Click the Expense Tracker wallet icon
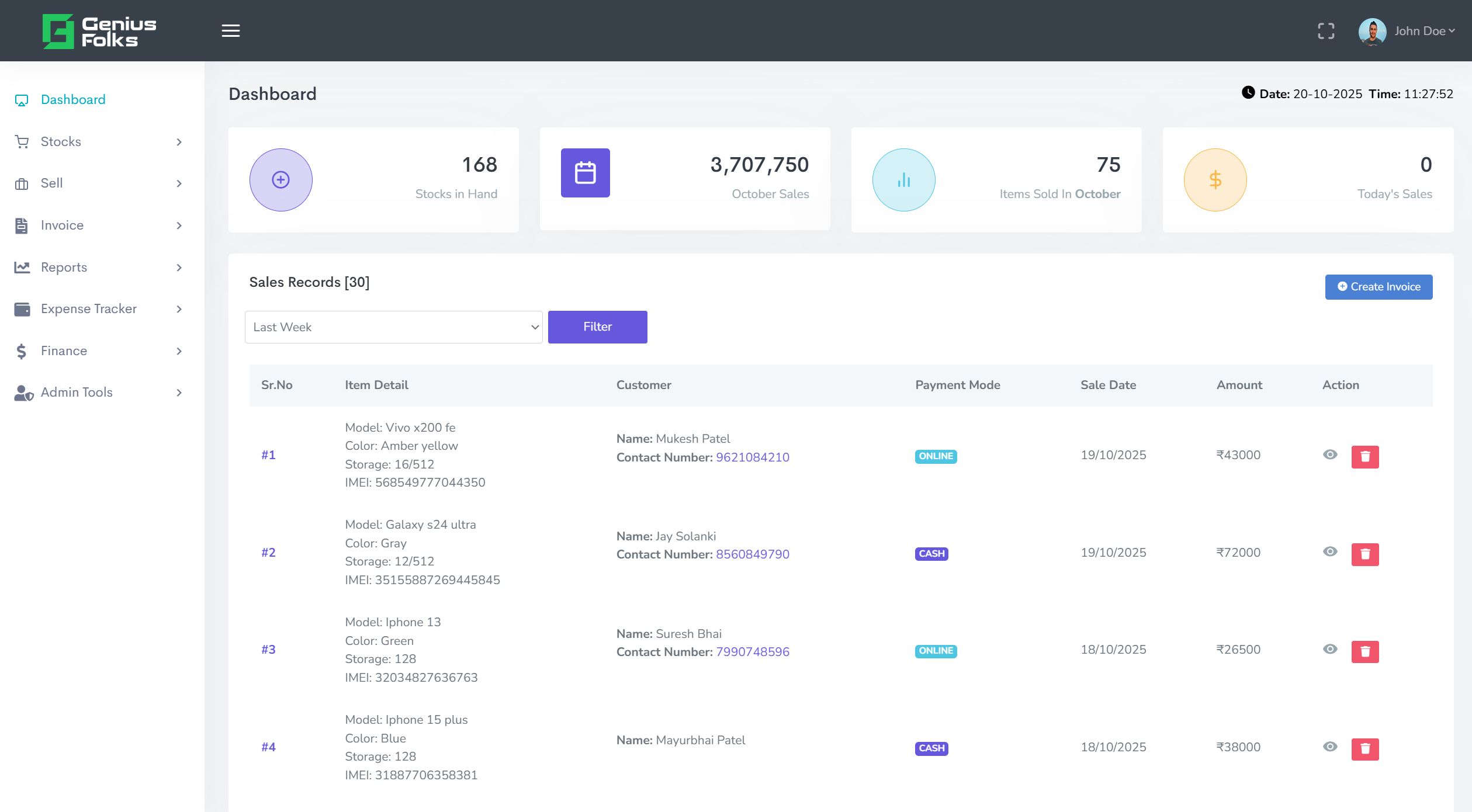1472x812 pixels. 22,309
